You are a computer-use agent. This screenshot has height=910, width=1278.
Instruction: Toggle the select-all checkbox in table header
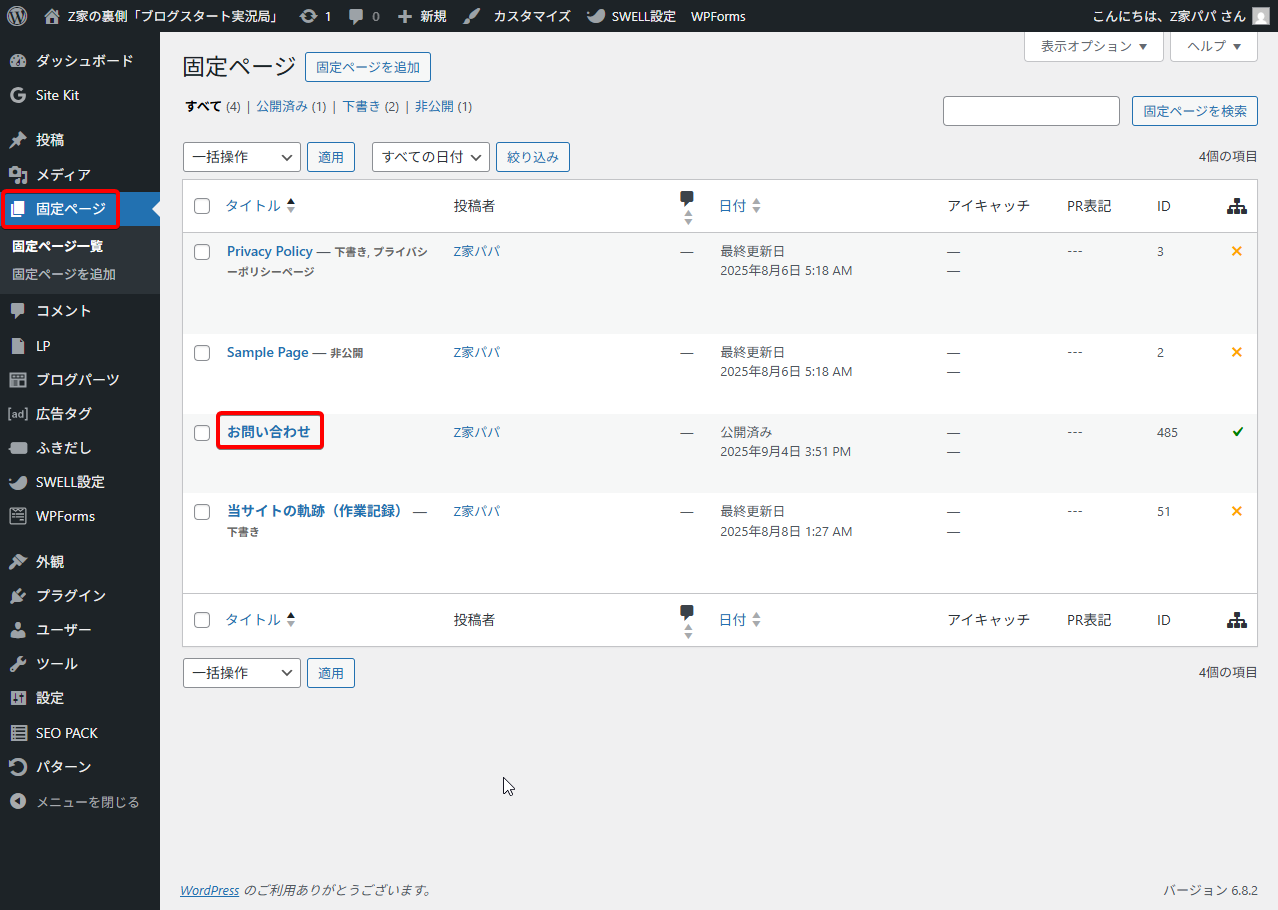pyautogui.click(x=202, y=206)
